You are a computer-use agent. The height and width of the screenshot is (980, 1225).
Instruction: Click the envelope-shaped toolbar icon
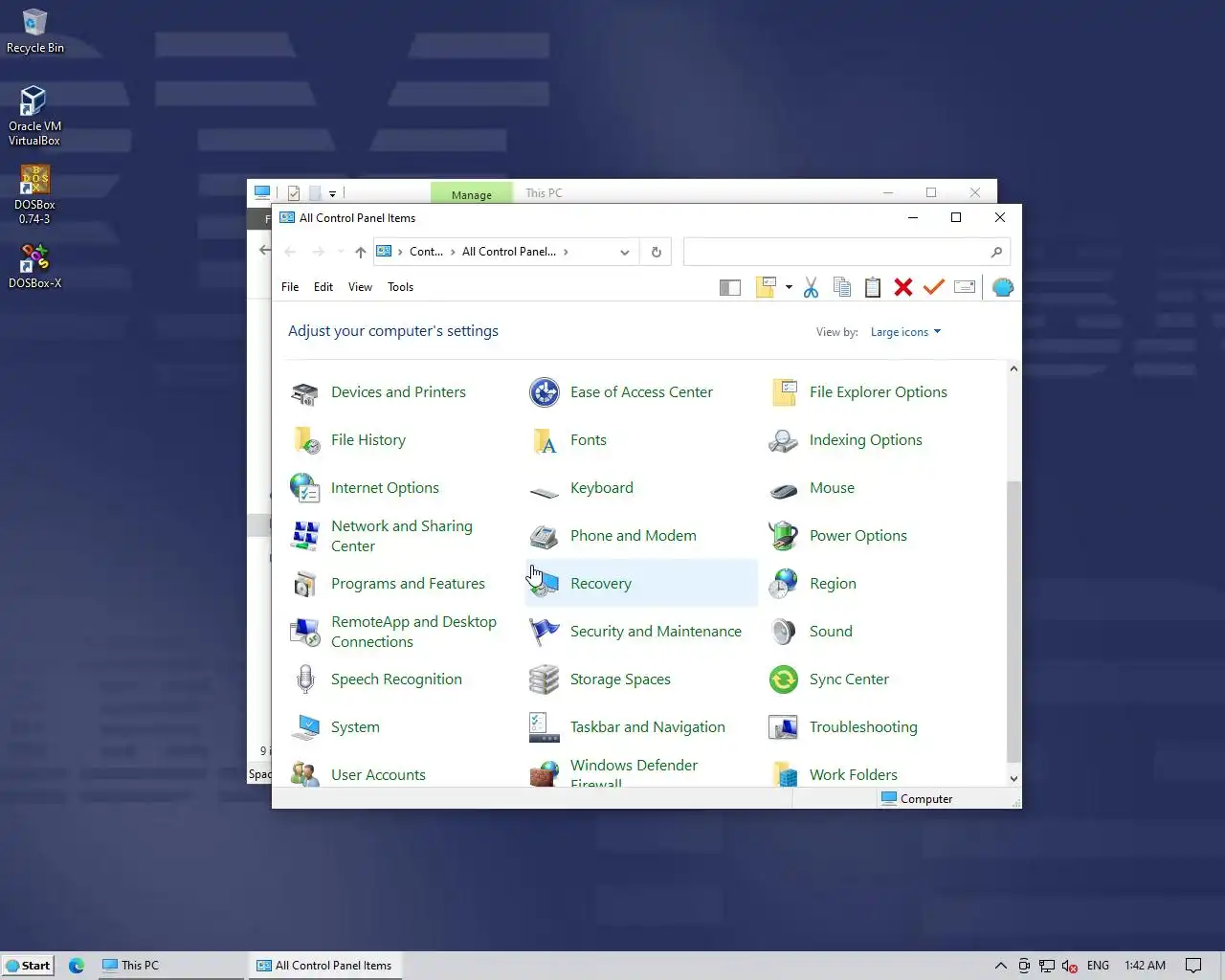[x=965, y=287]
